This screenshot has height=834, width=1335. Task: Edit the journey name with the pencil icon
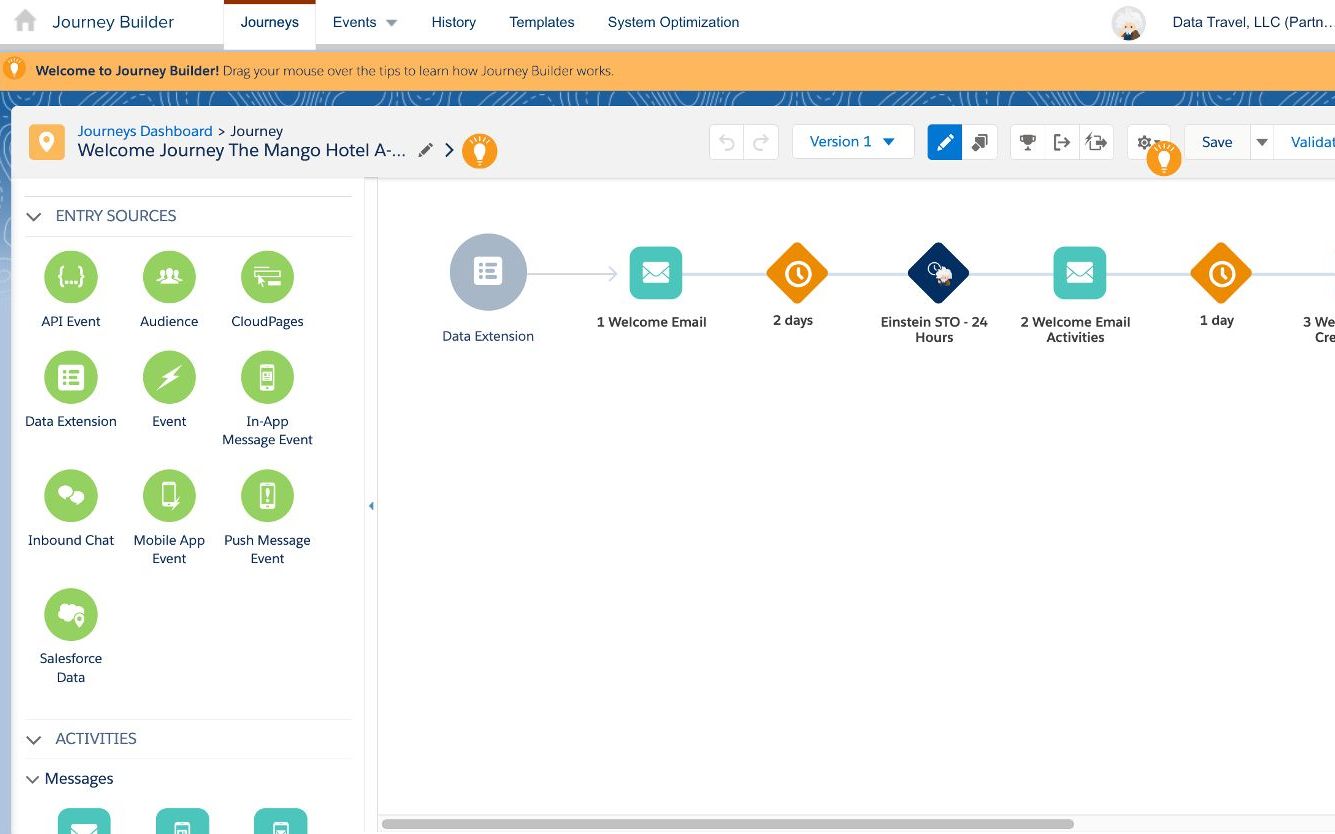[426, 150]
